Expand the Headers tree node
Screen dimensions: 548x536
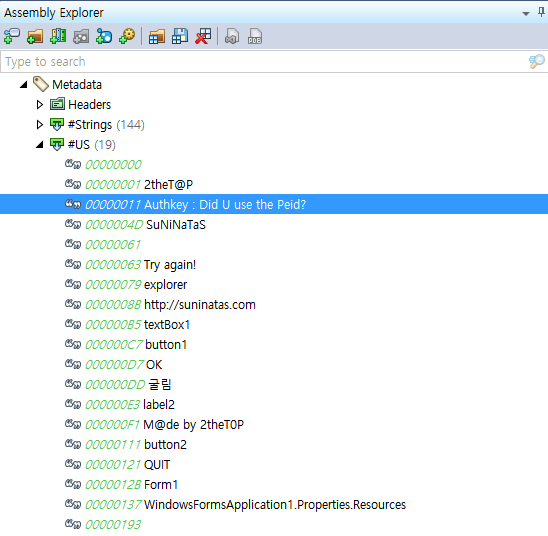(x=40, y=104)
